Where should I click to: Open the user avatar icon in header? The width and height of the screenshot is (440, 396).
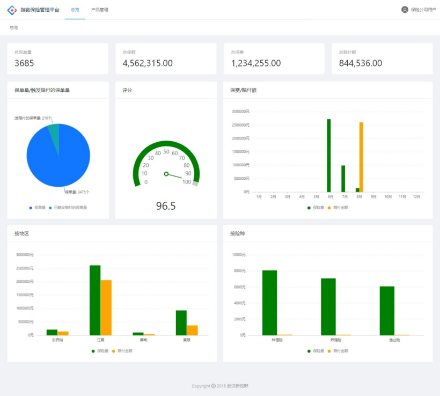404,10
